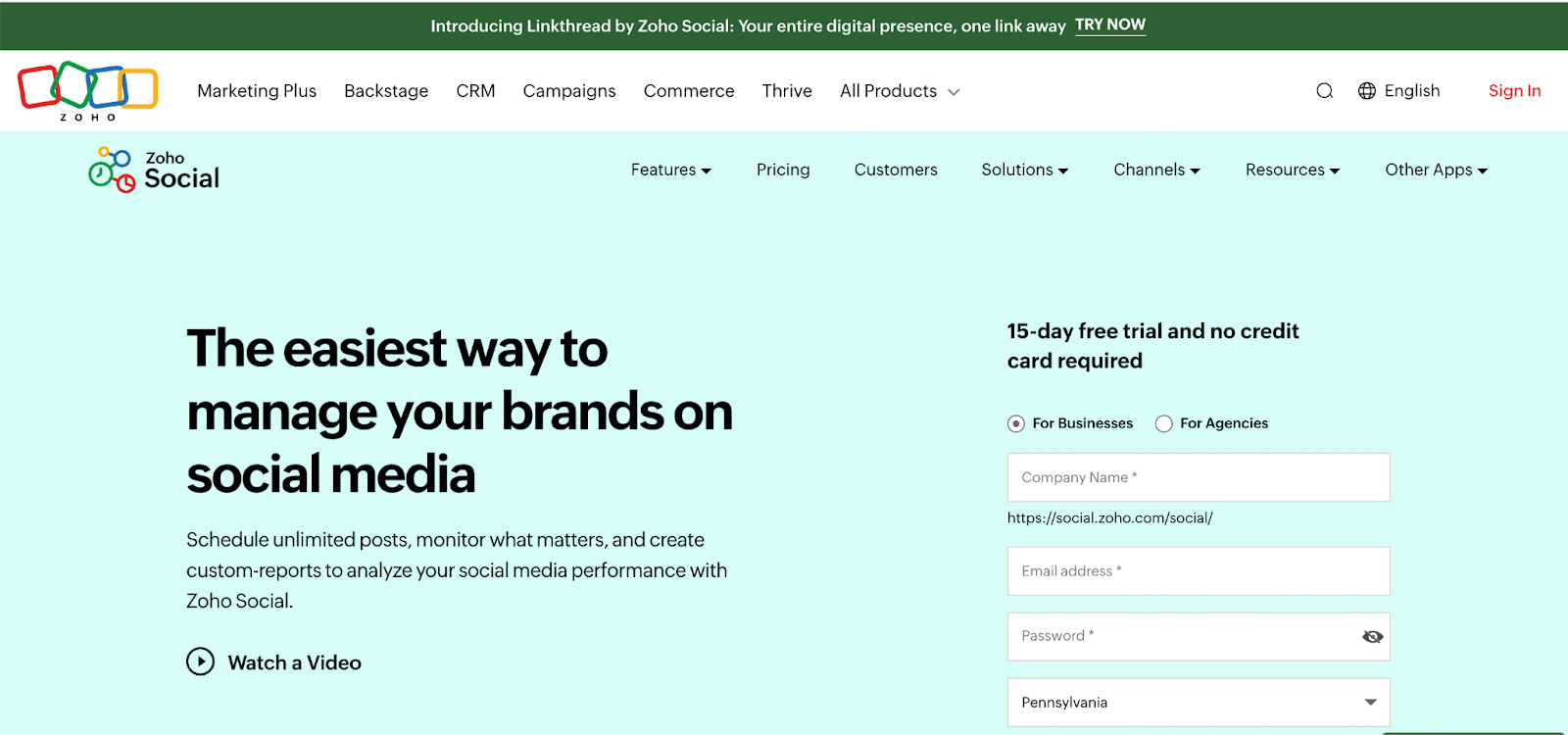Select the For Businesses radio button
Viewport: 1568px width, 735px height.
(1016, 423)
